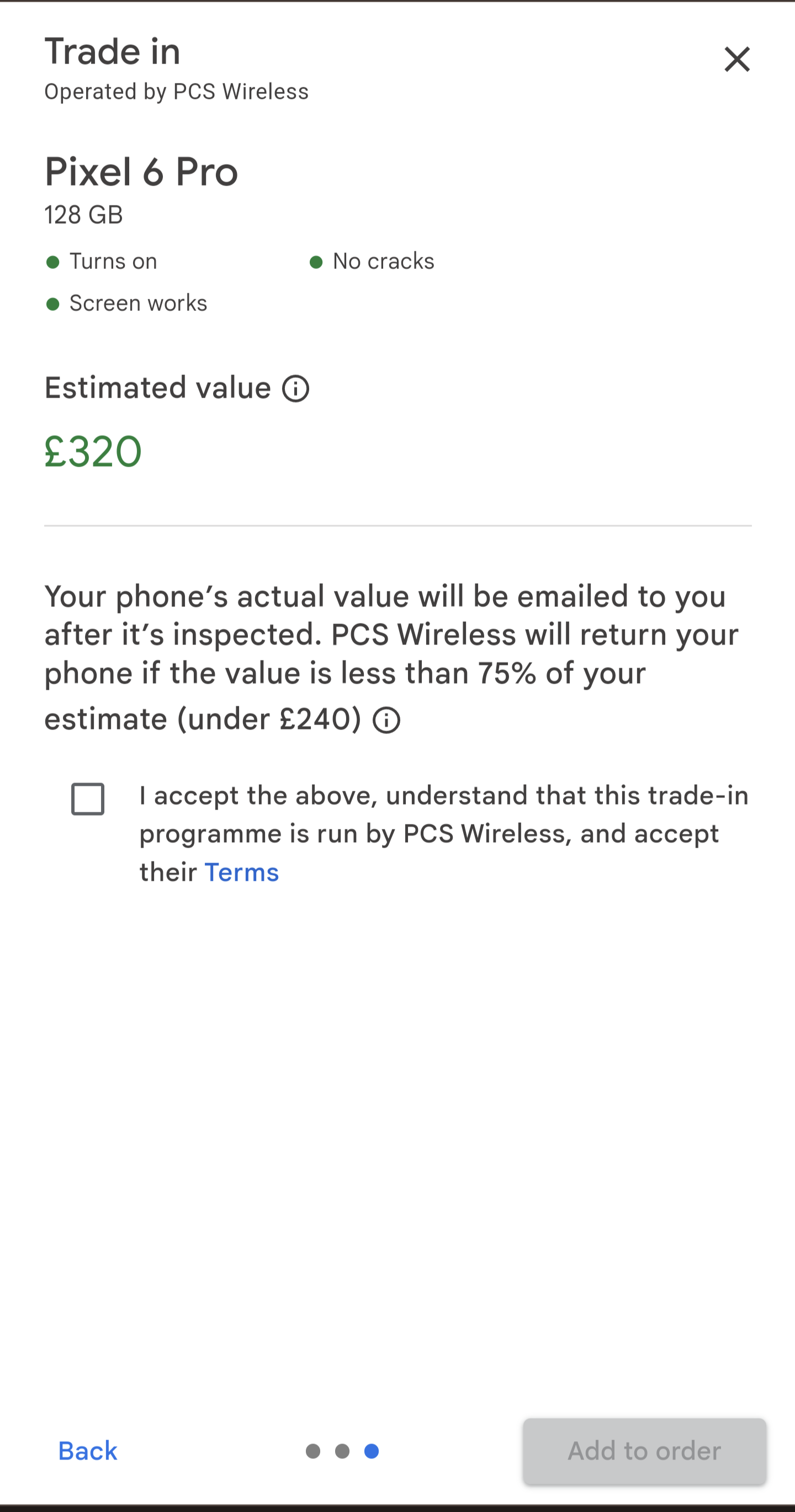Open info icon beside Estimated value
Viewport: 795px width, 1512px height.
pyautogui.click(x=296, y=389)
